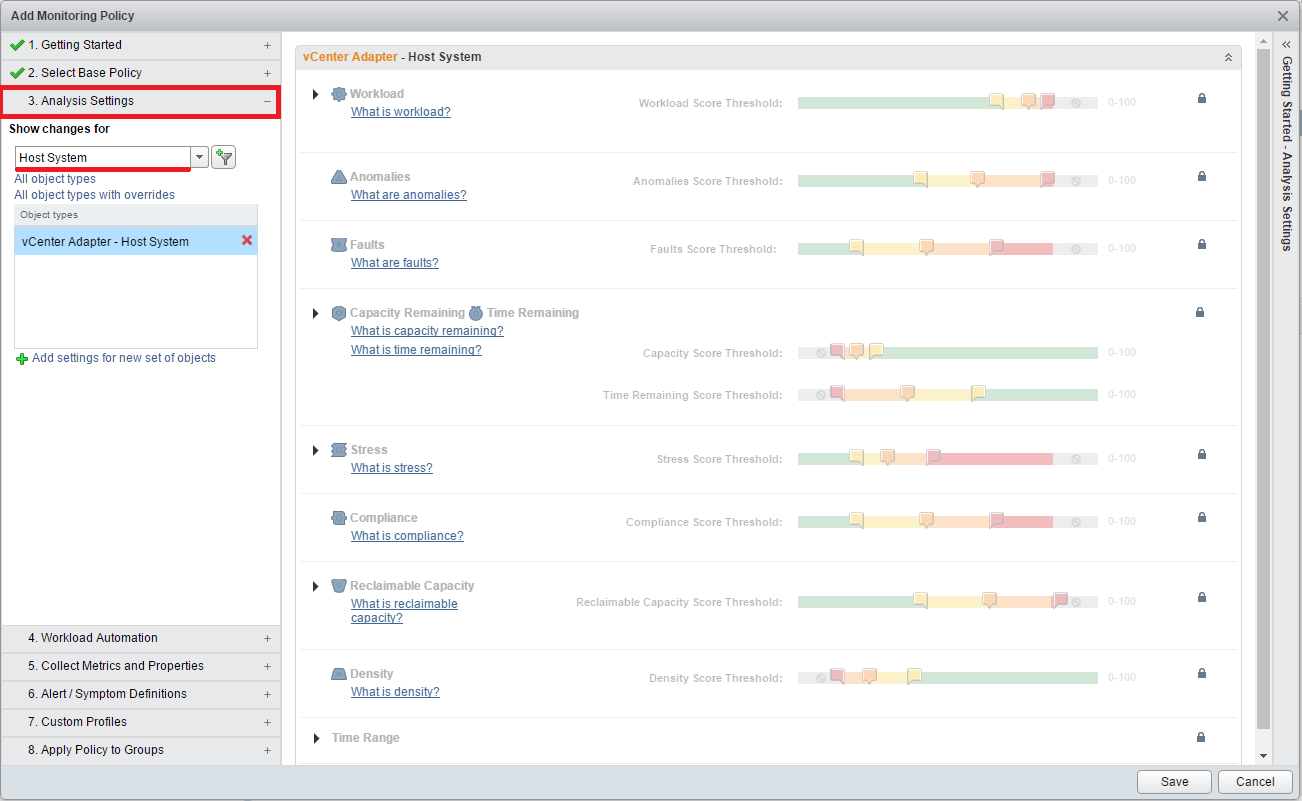Collapse the right Getting Started side panel

[1286, 45]
